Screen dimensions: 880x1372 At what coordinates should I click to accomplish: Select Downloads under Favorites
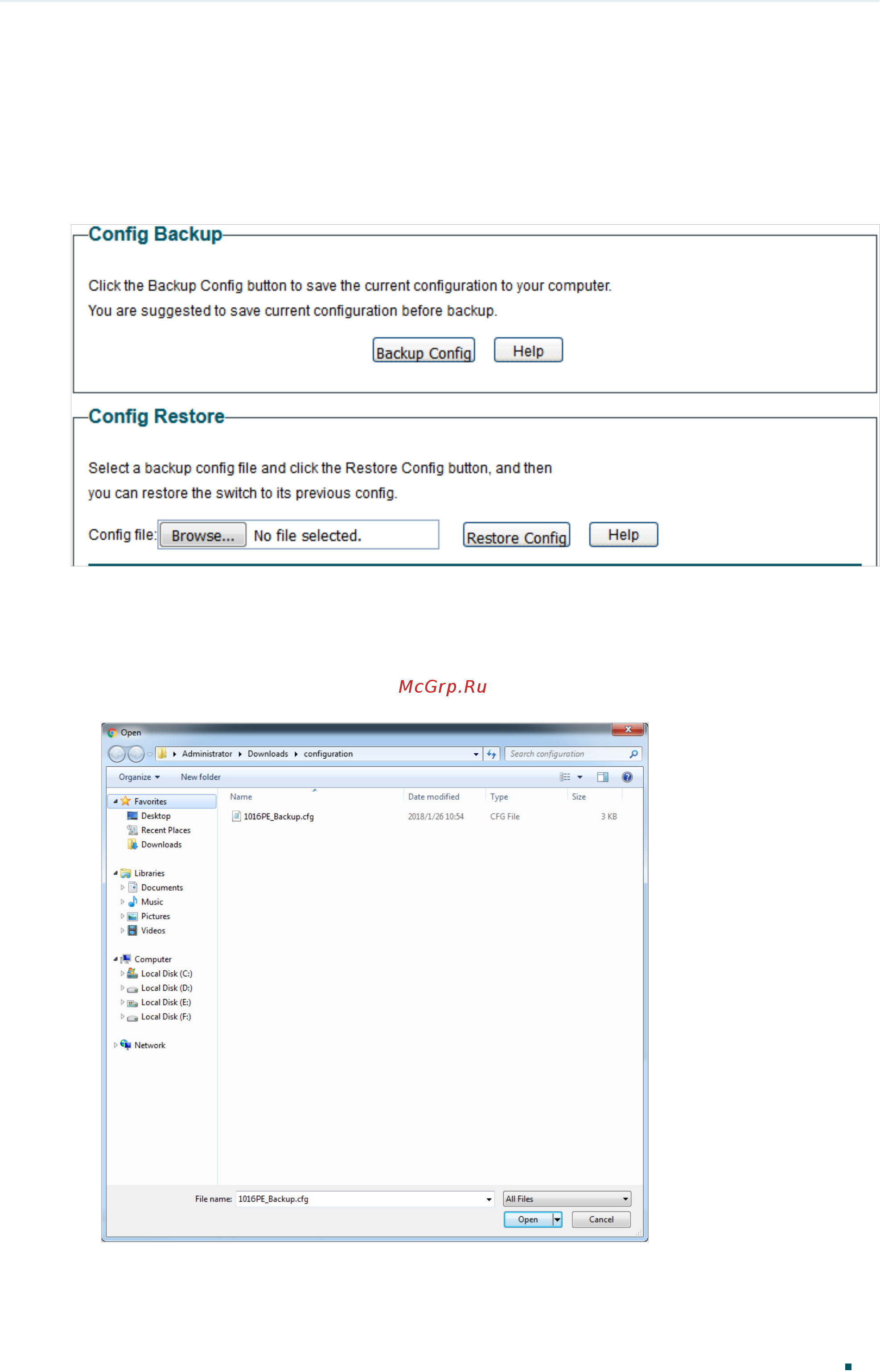[161, 844]
